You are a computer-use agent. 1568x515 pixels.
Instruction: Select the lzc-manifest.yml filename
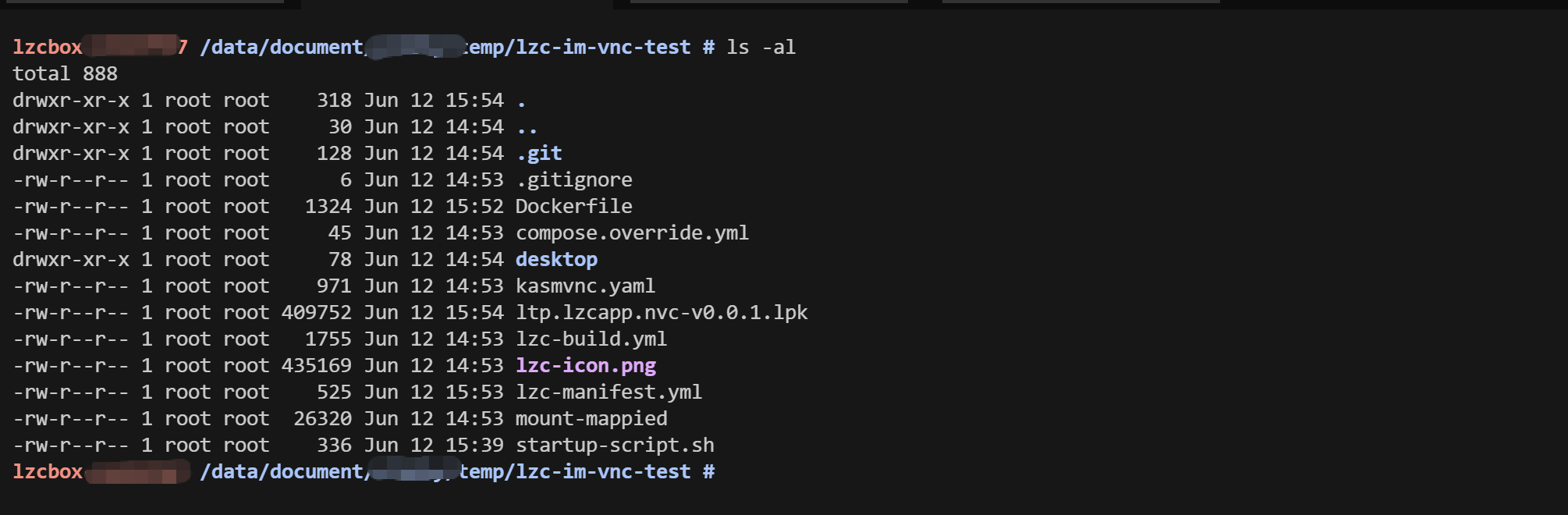click(x=609, y=392)
